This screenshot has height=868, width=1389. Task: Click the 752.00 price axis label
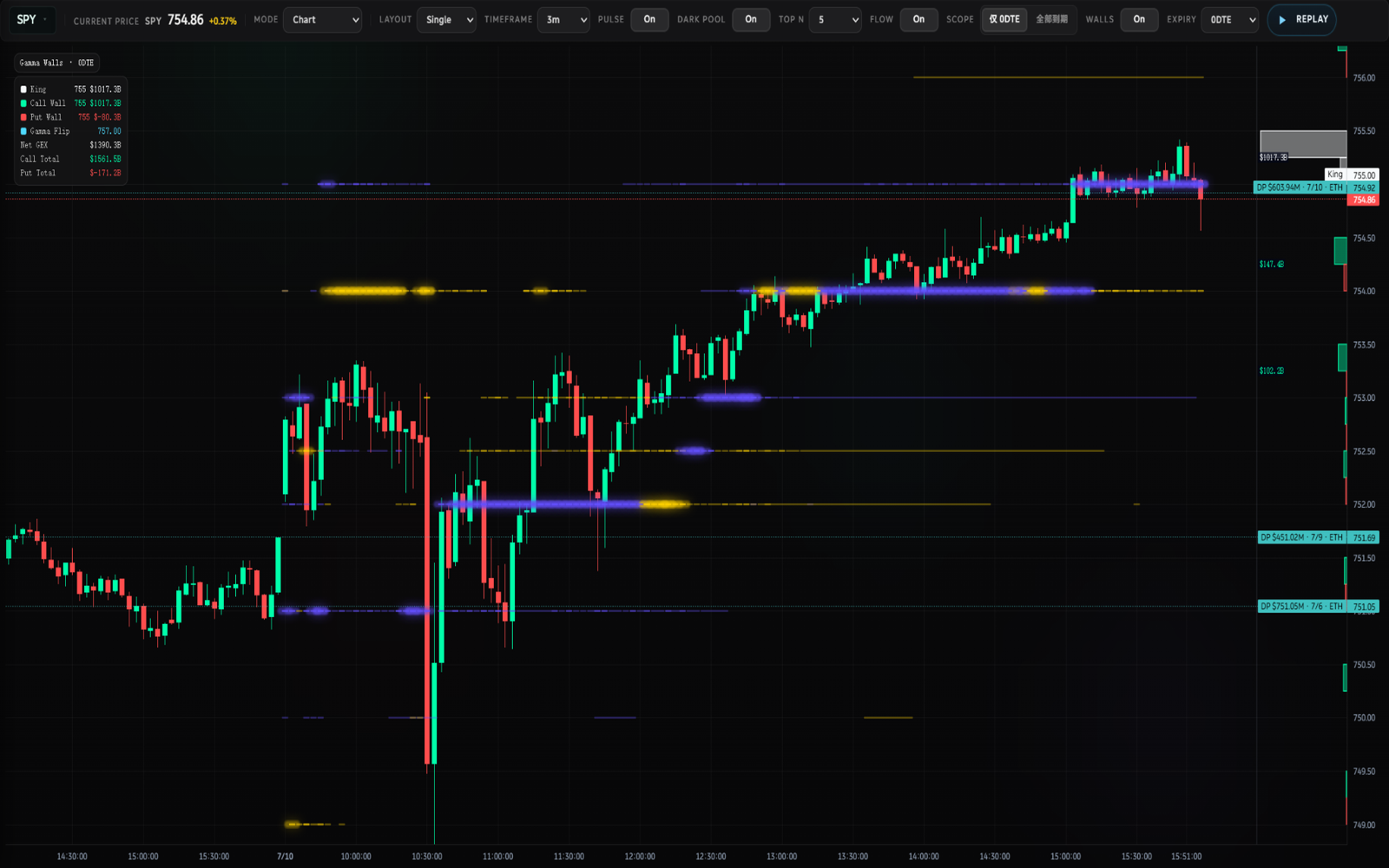(x=1364, y=504)
